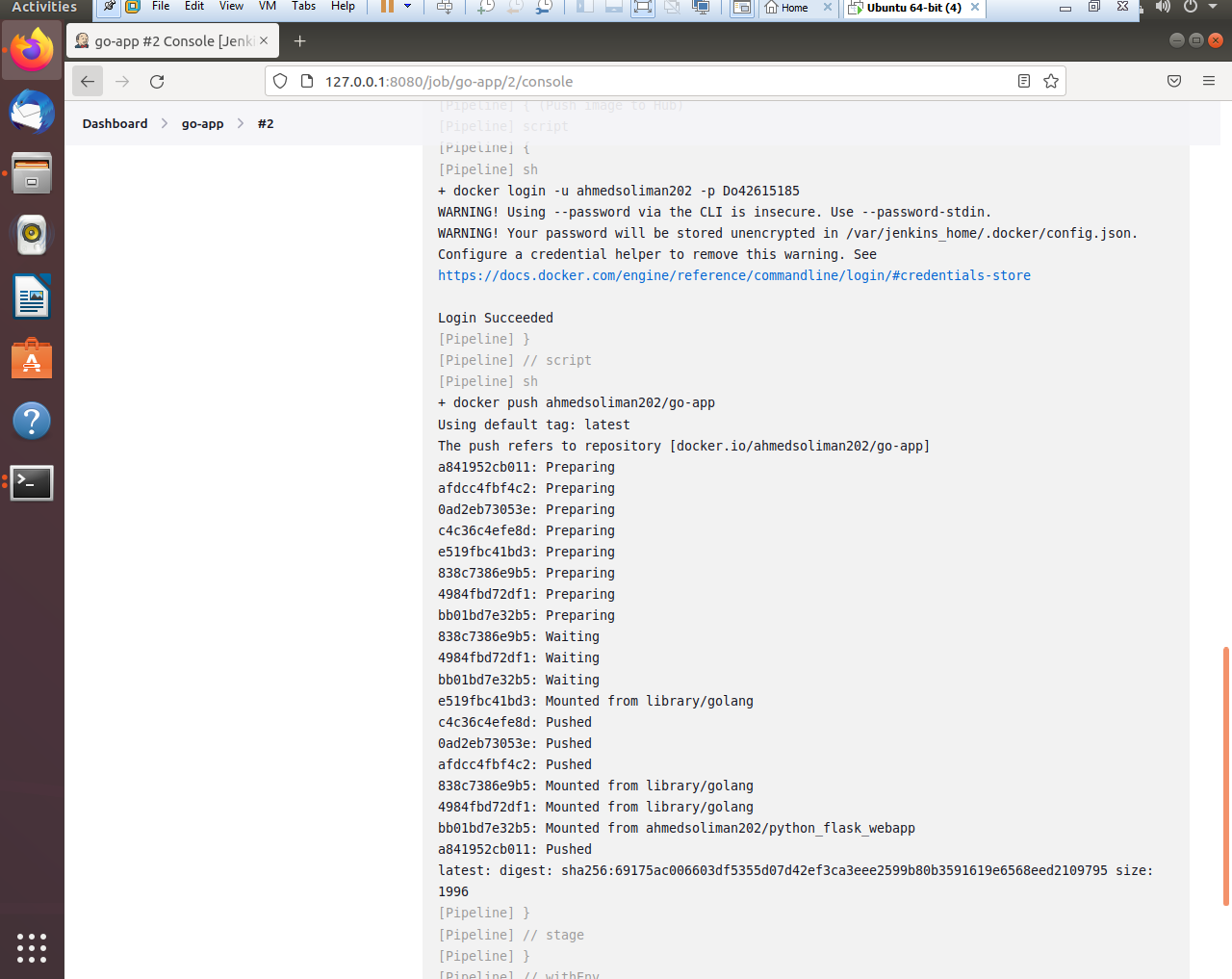
Task: Open Rhythmbox music player in the dock
Action: (32, 235)
